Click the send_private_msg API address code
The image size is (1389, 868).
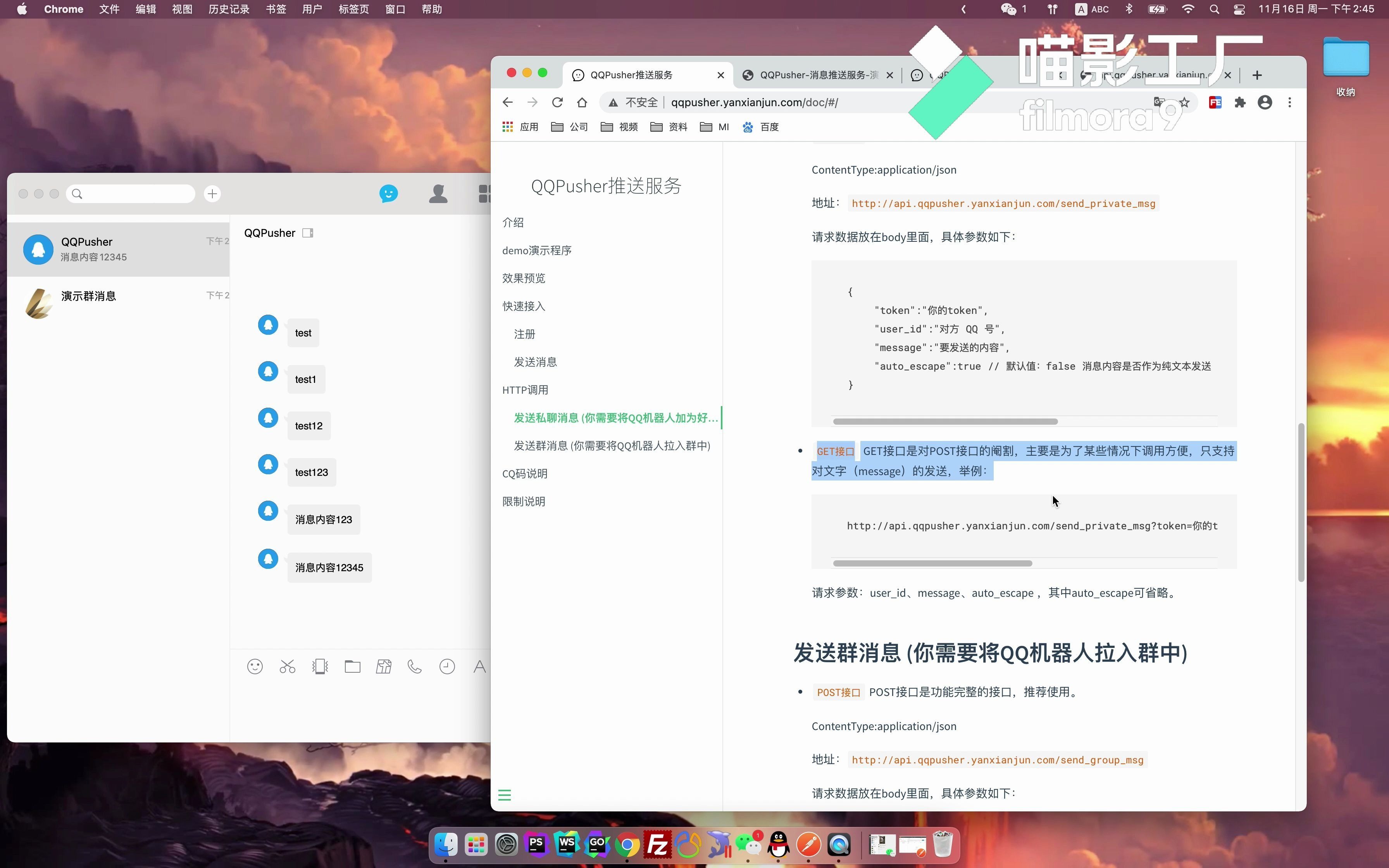(x=1003, y=203)
